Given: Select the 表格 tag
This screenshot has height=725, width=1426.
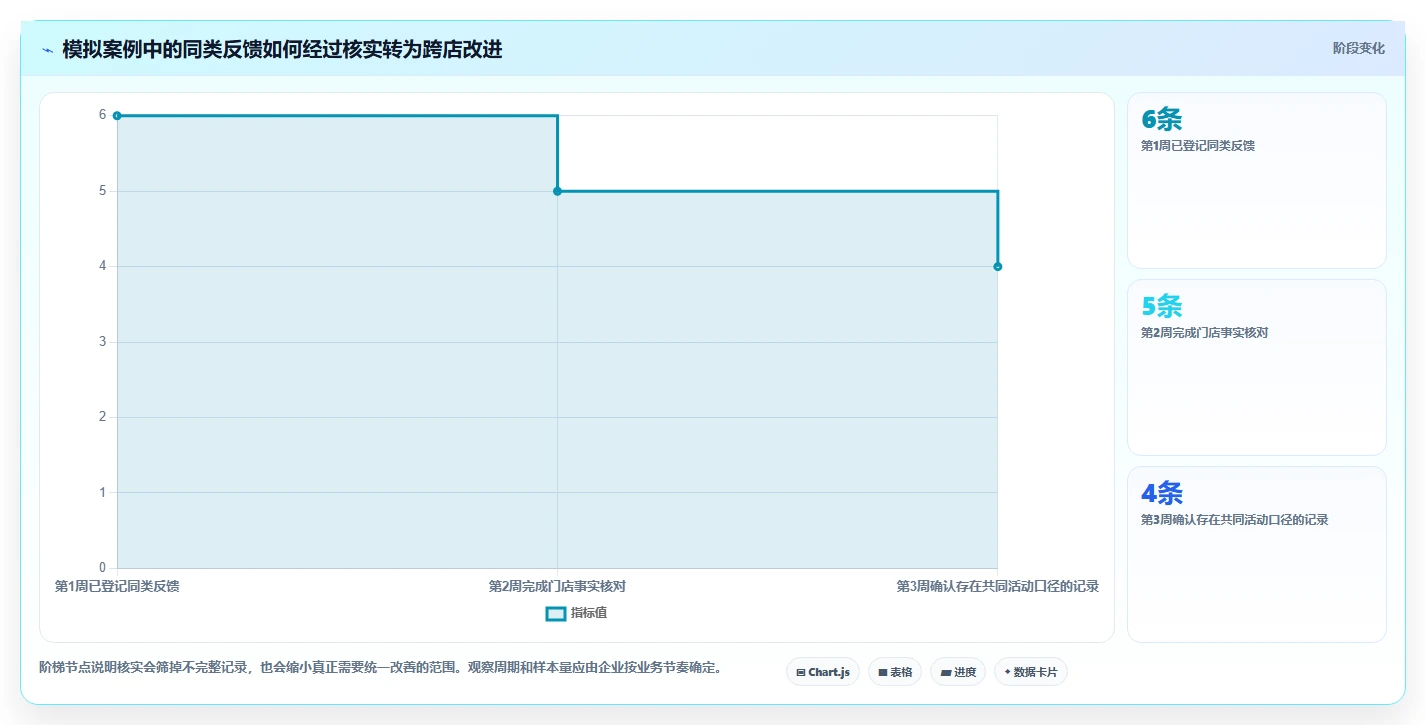Looking at the screenshot, I should click(x=895, y=672).
